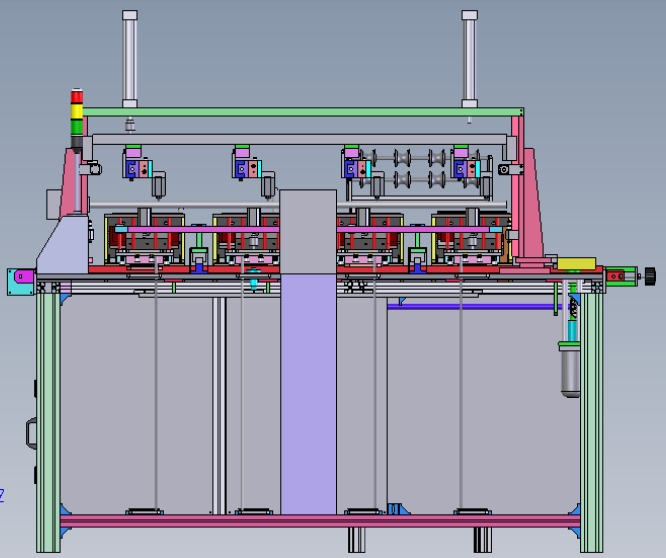Select the left green aluminum leg
The height and width of the screenshot is (558, 666).
click(x=48, y=422)
